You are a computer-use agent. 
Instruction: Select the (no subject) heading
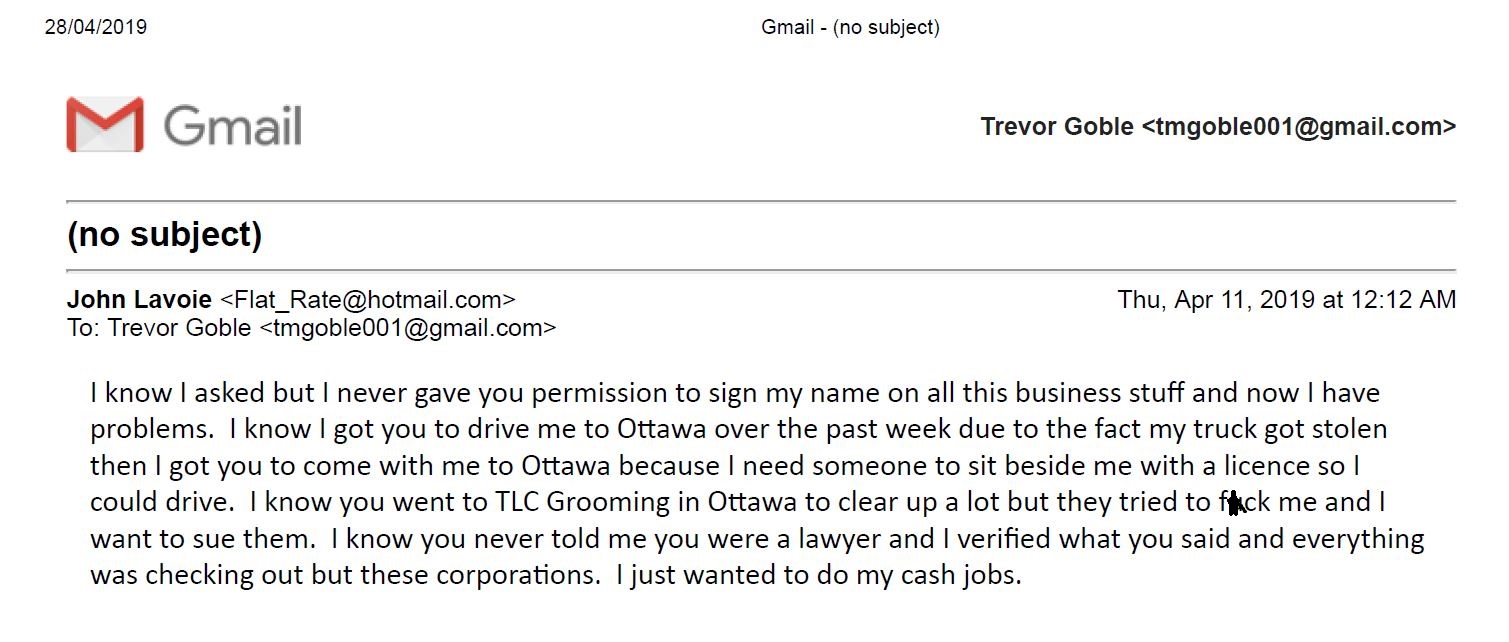(164, 234)
